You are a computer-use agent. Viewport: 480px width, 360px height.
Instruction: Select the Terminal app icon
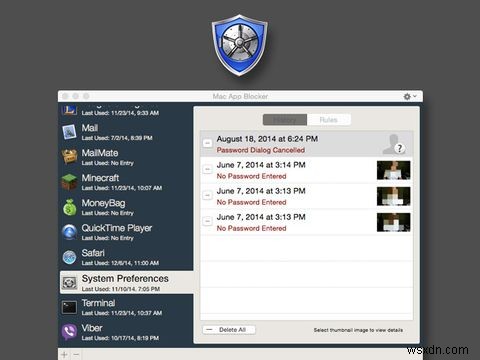click(x=69, y=307)
